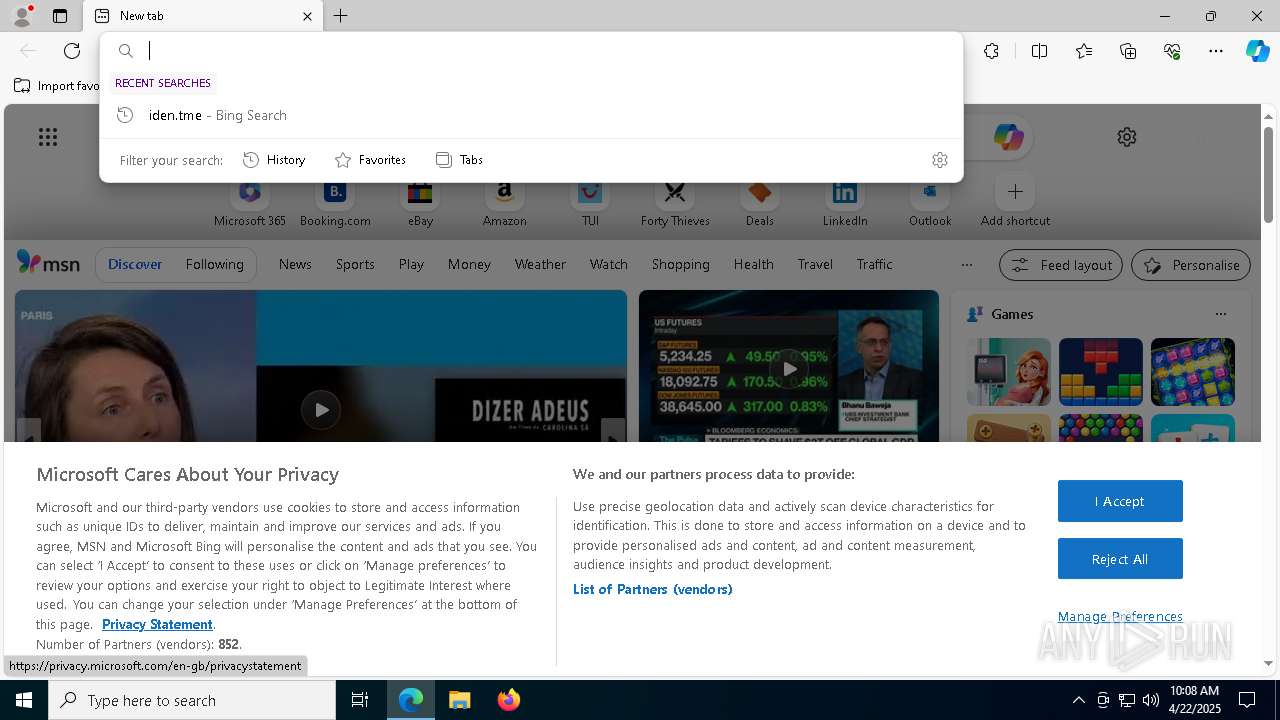This screenshot has height=720, width=1280.
Task: Open the Manage Preferences link
Action: coord(1120,616)
